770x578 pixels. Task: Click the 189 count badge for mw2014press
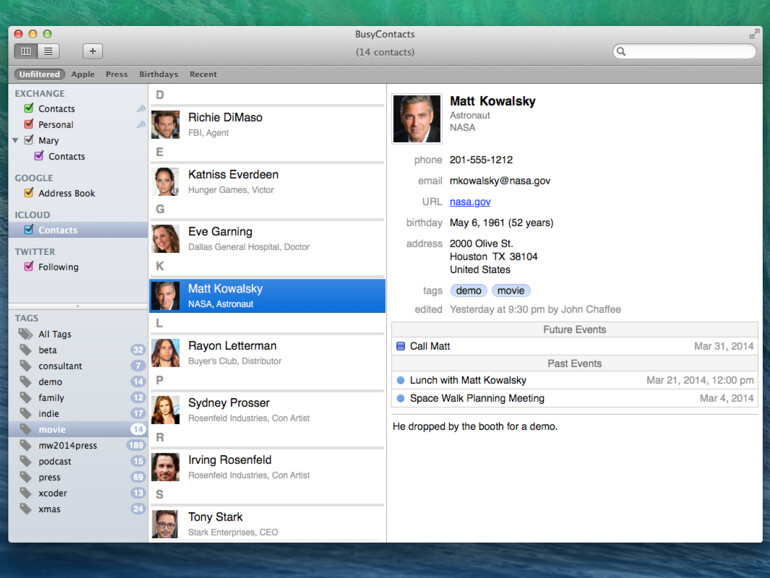pos(136,445)
